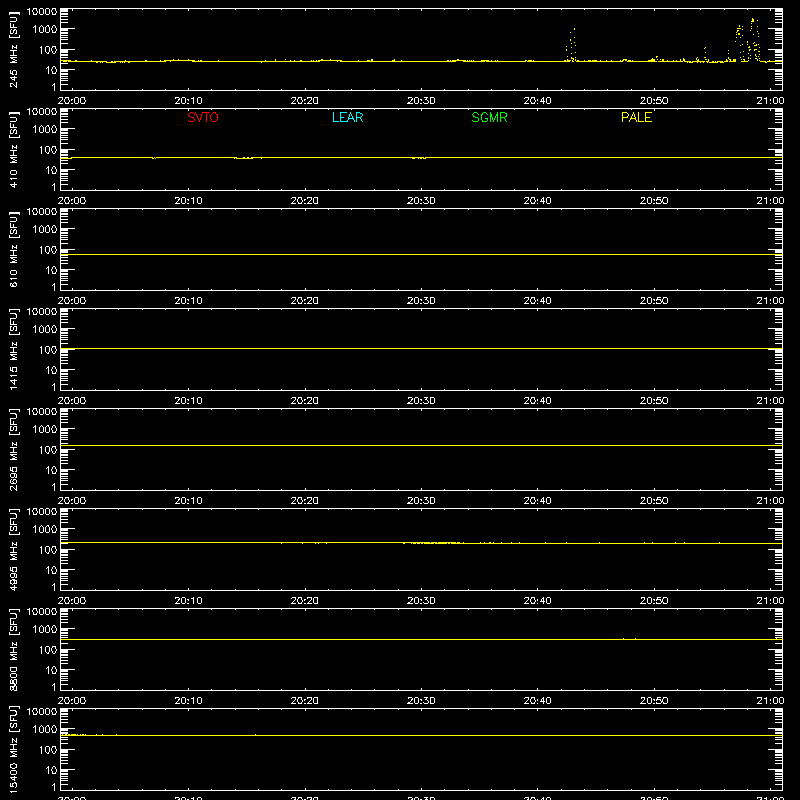
Task: Click the green SGMR station label
Action: tap(489, 117)
